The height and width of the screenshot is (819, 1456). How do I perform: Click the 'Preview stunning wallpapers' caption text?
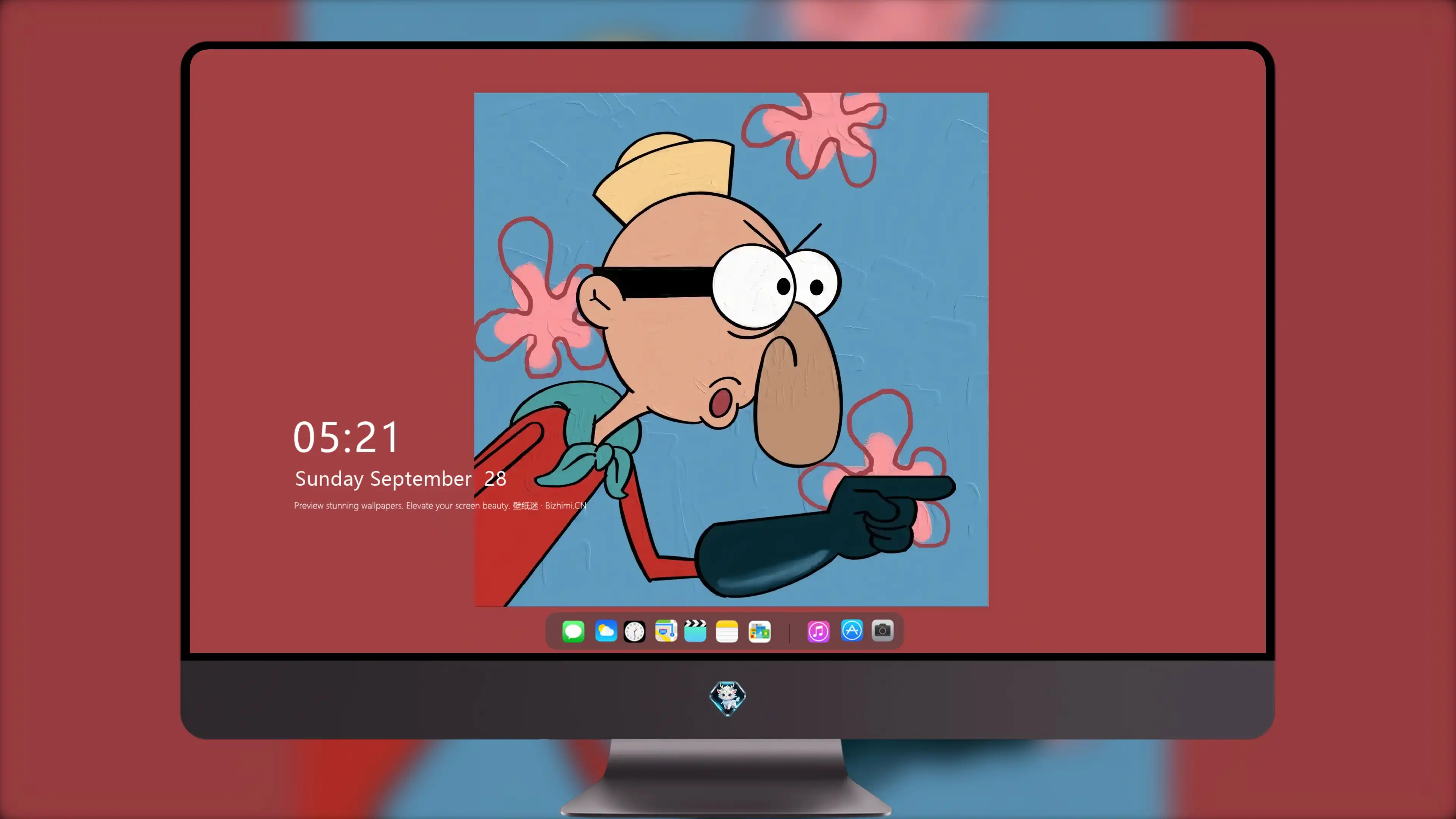(x=440, y=505)
